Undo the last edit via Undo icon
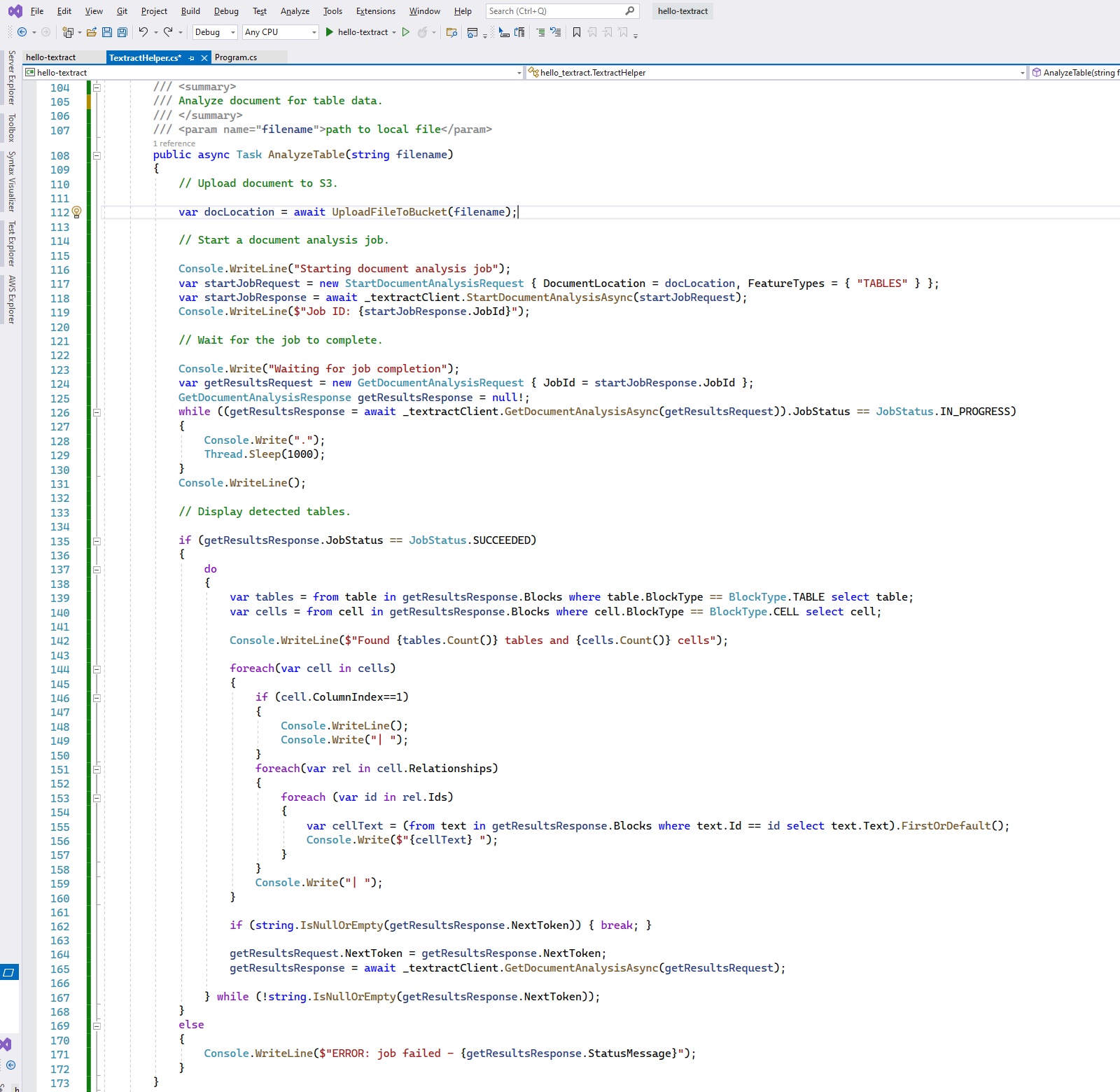The height and width of the screenshot is (1092, 1120). point(143,32)
